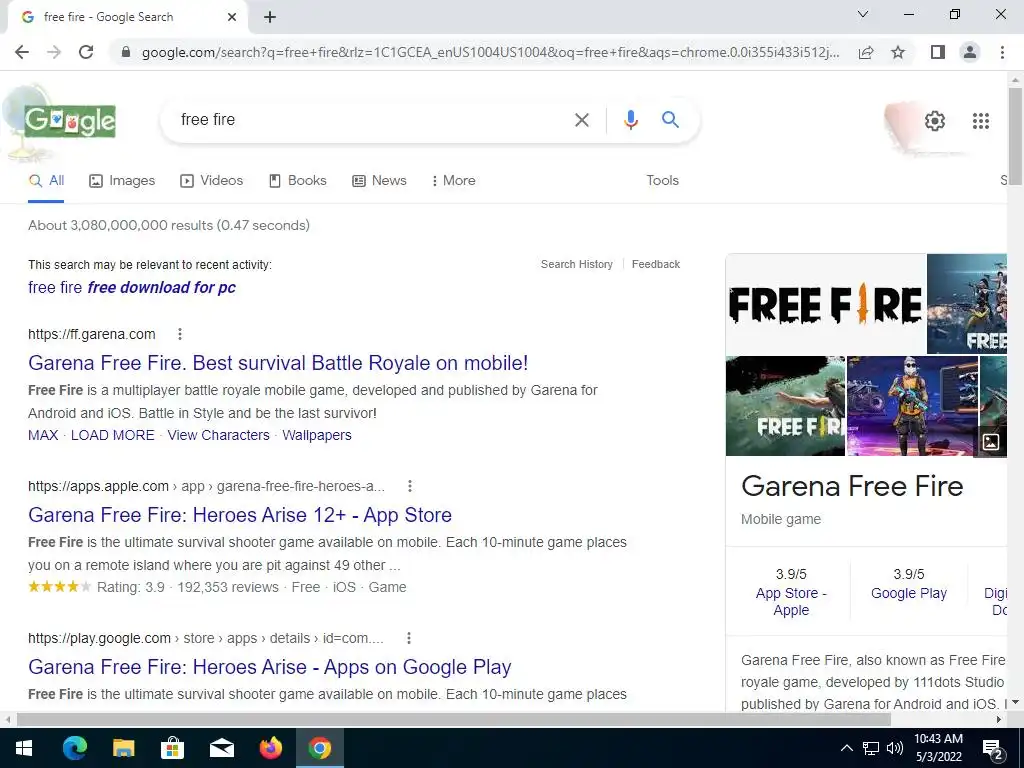This screenshot has height=768, width=1024.
Task: Launch Firefox from taskbar
Action: pos(270,748)
